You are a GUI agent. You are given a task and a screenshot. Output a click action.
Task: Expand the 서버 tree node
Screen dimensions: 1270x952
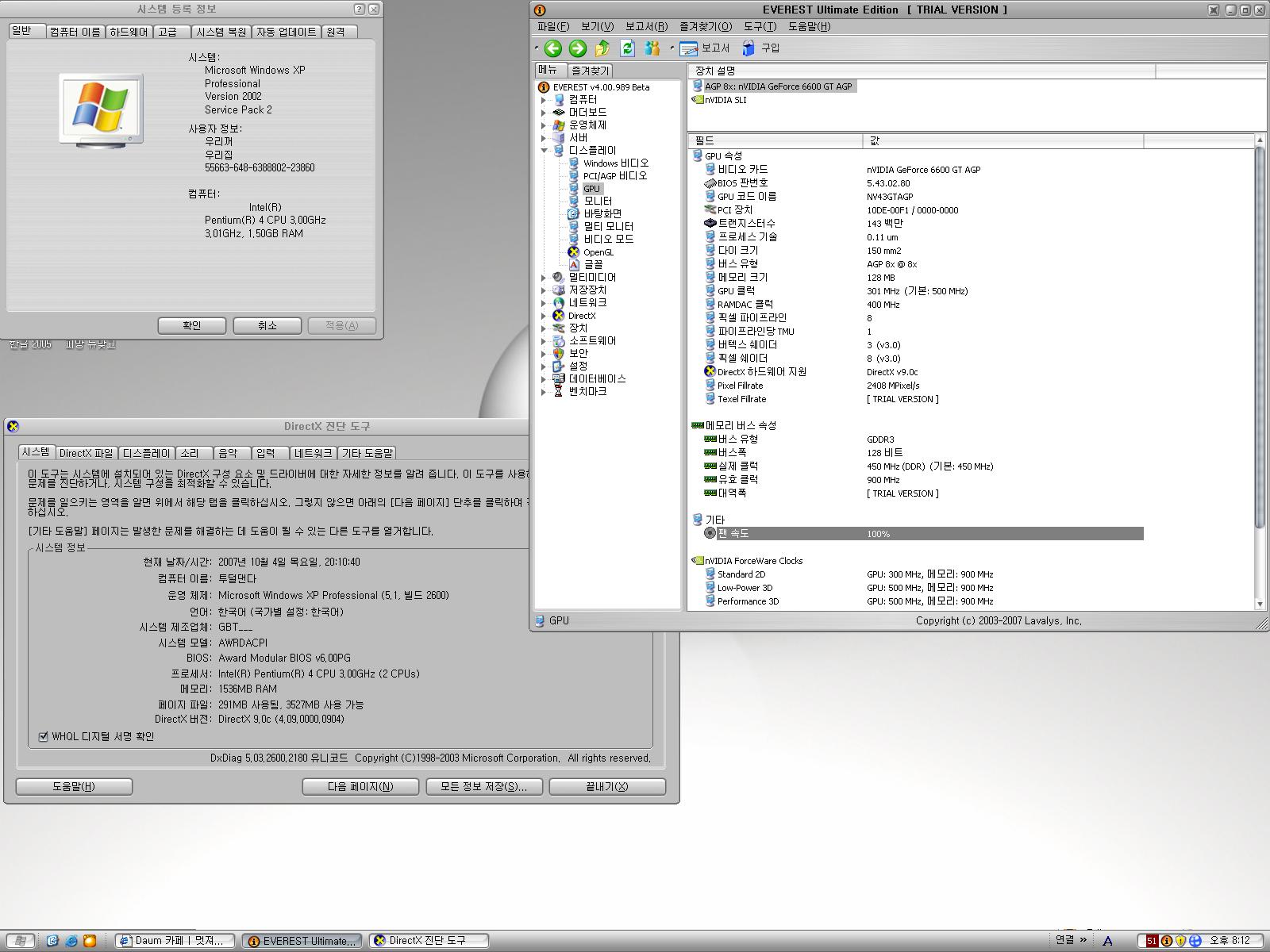[544, 138]
